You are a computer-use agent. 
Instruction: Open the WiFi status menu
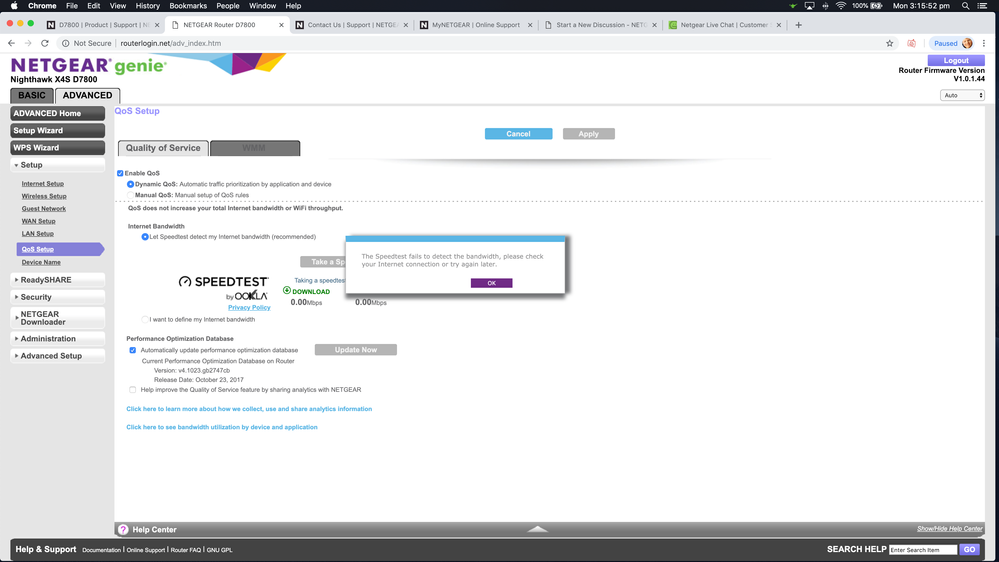[841, 6]
